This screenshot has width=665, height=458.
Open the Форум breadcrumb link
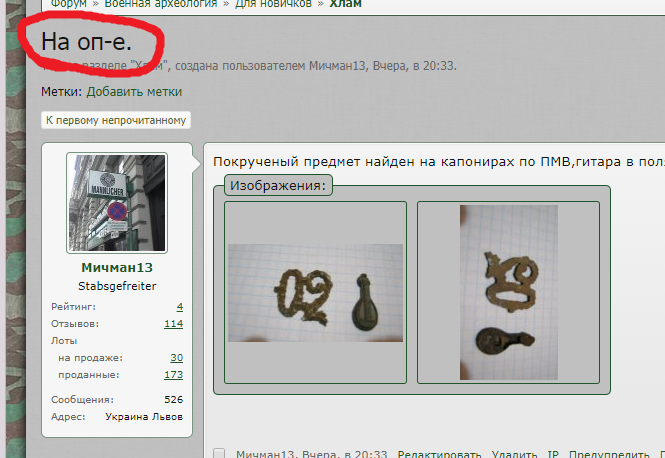pos(68,4)
